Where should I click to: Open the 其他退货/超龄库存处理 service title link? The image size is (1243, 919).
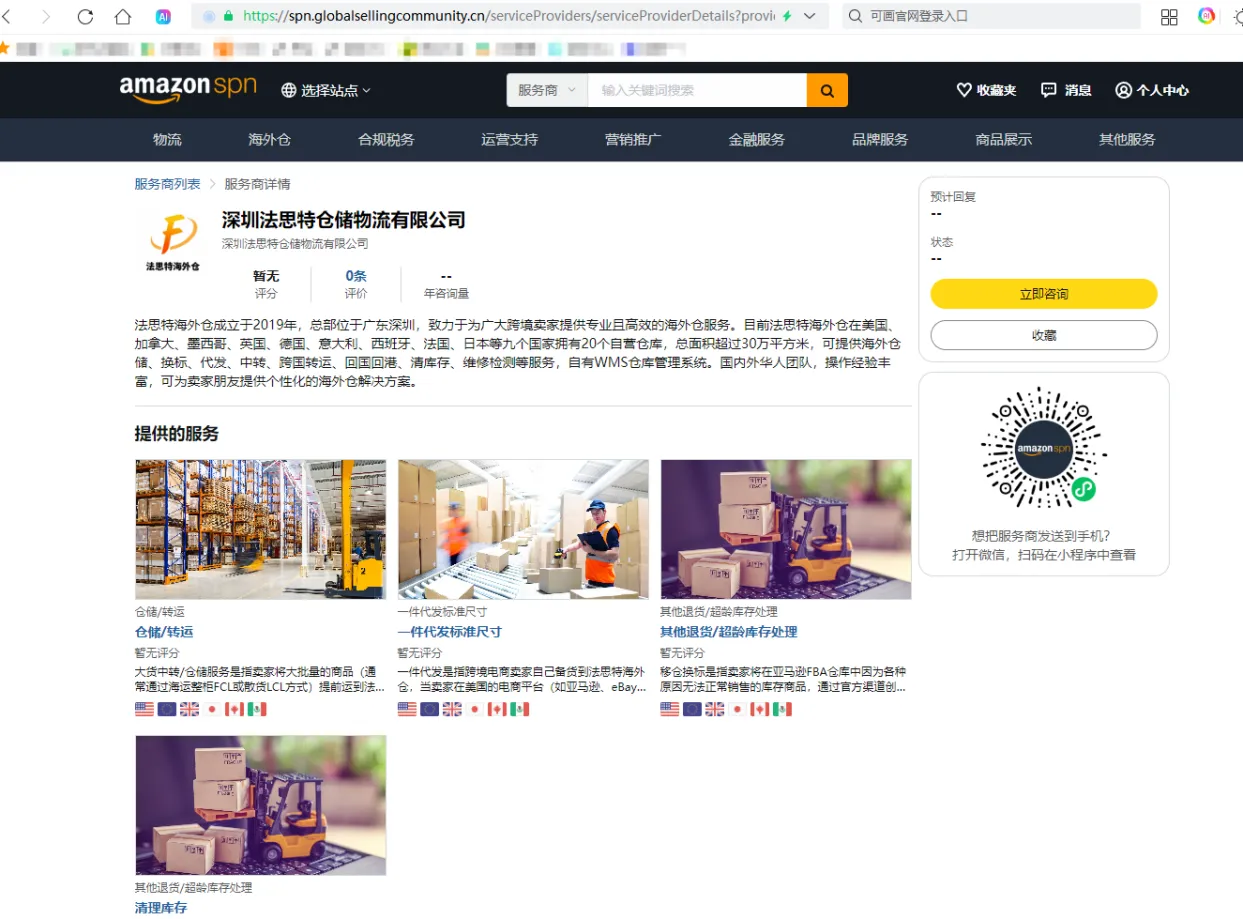tap(729, 632)
